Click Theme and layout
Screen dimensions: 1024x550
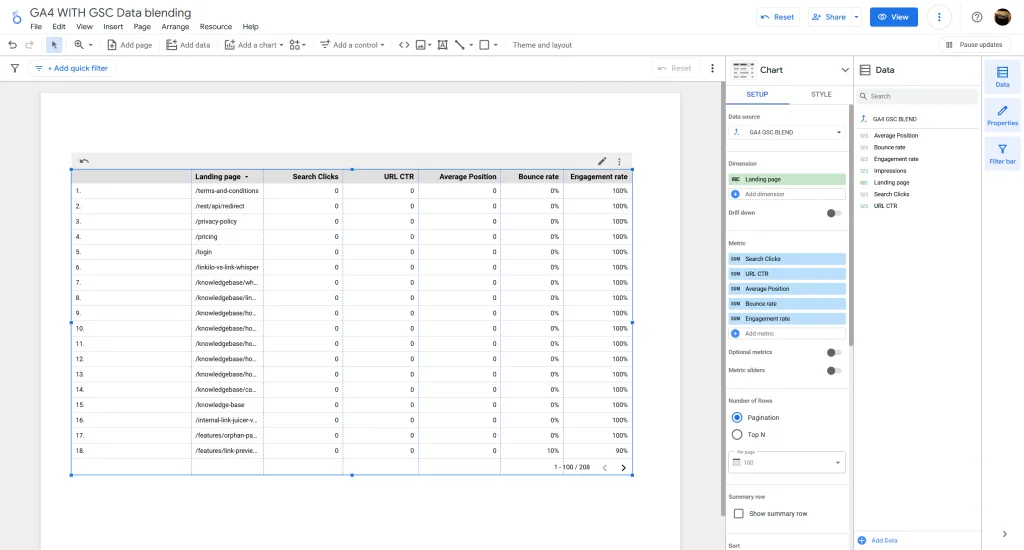tap(542, 45)
